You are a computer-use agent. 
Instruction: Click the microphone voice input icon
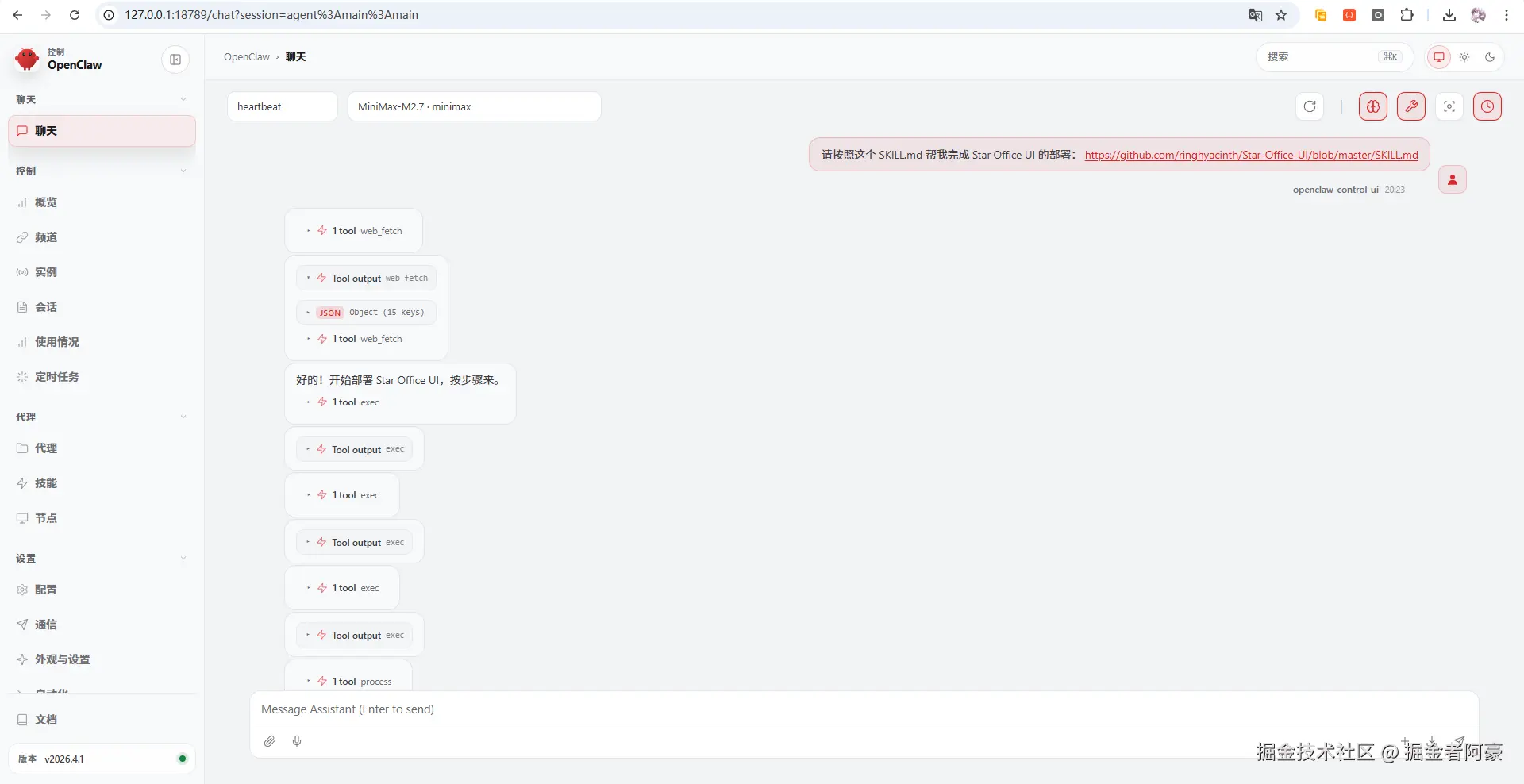pos(297,741)
